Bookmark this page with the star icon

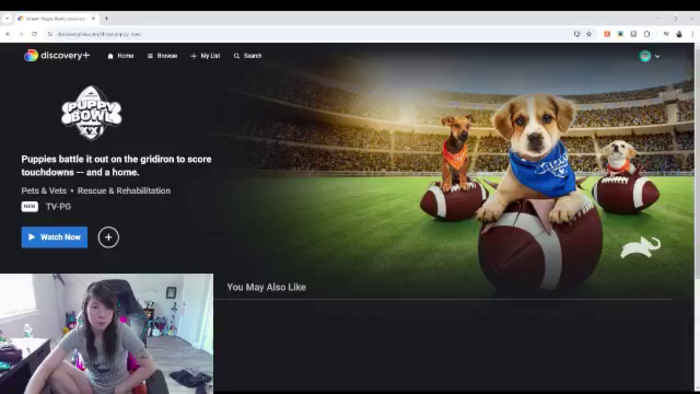coord(589,34)
